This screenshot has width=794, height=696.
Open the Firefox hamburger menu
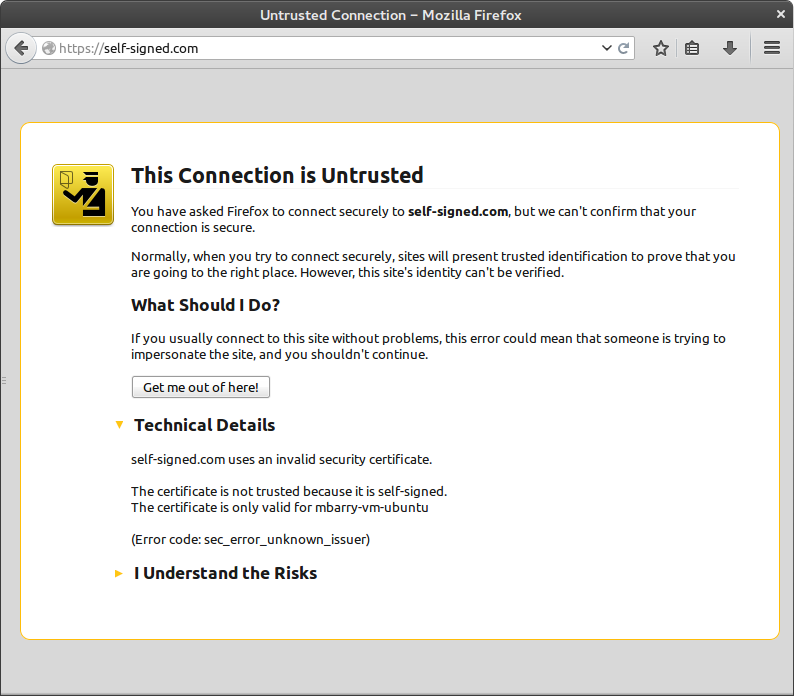772,48
